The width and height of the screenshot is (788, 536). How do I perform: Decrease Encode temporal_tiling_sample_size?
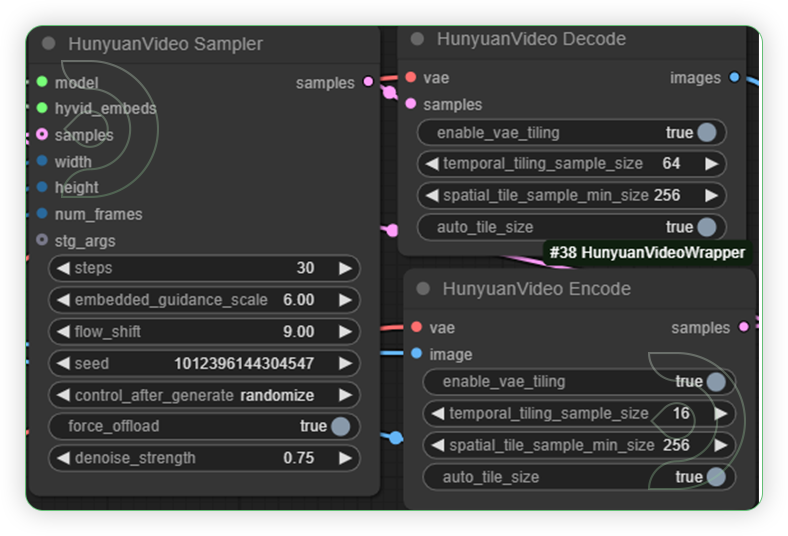coord(438,413)
